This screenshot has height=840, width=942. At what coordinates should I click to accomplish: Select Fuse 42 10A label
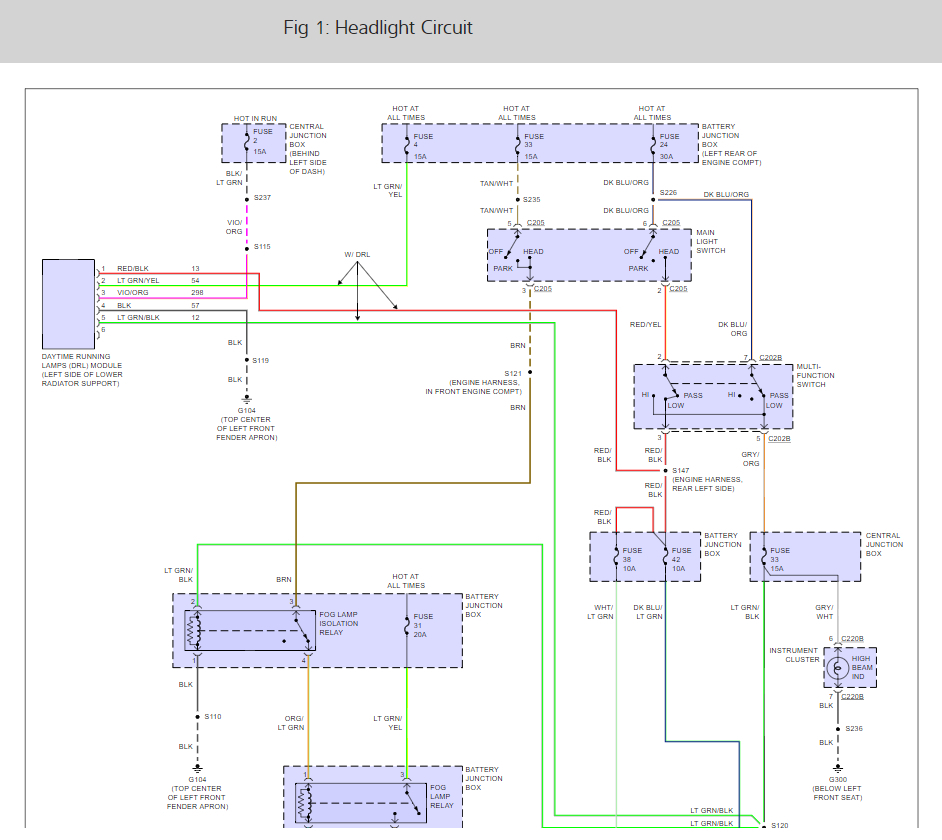point(681,559)
